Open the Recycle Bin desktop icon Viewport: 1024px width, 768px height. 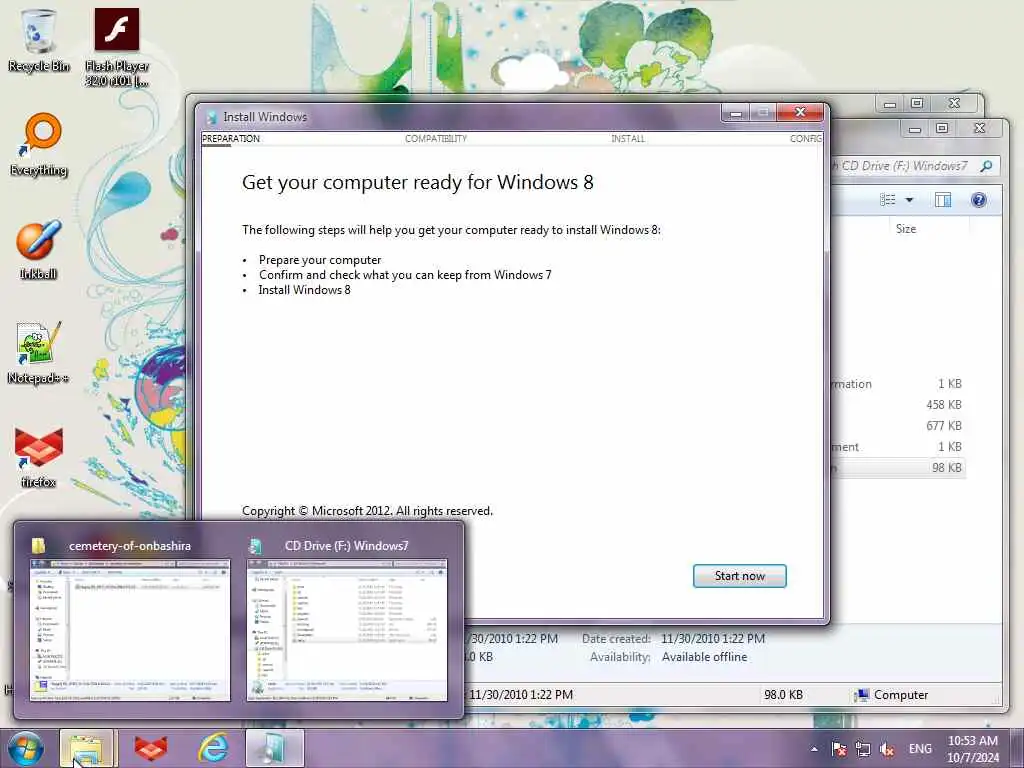pyautogui.click(x=39, y=39)
